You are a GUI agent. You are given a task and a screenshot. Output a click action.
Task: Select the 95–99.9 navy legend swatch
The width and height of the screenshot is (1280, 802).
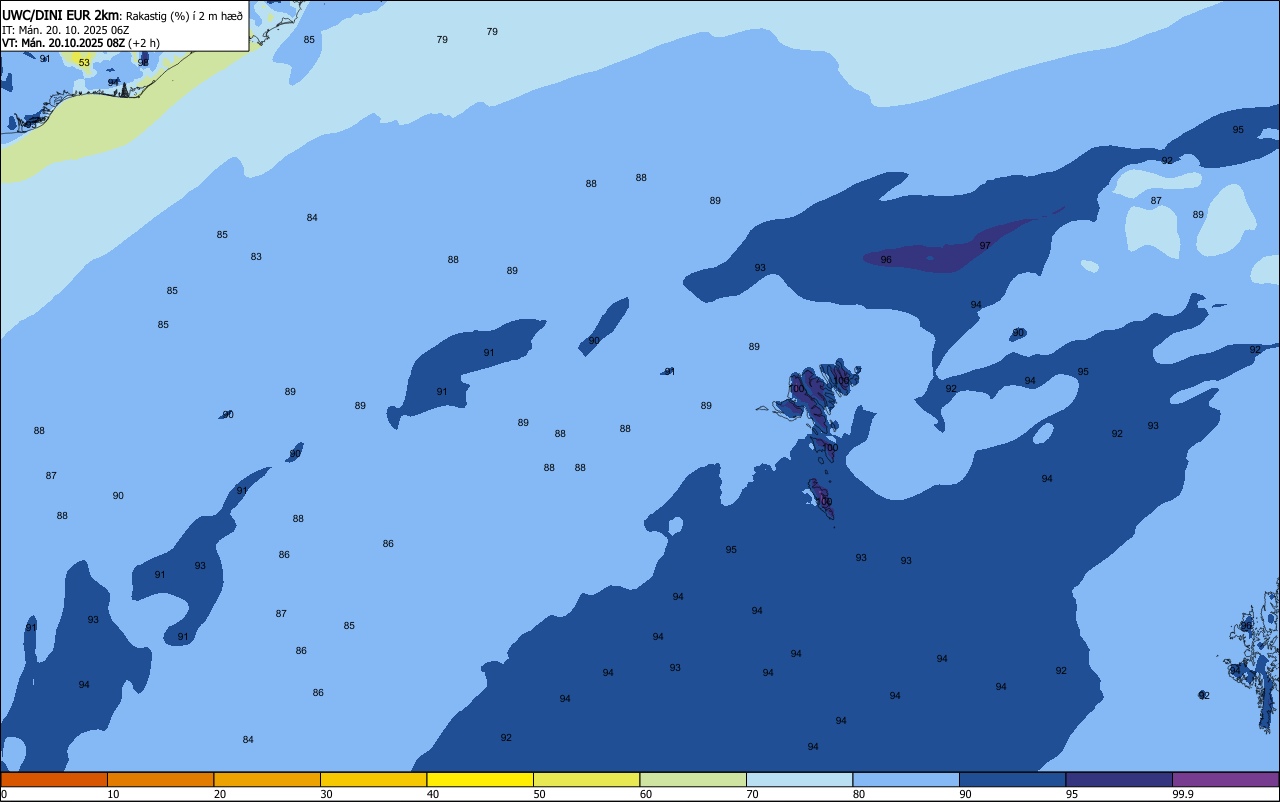1119,779
